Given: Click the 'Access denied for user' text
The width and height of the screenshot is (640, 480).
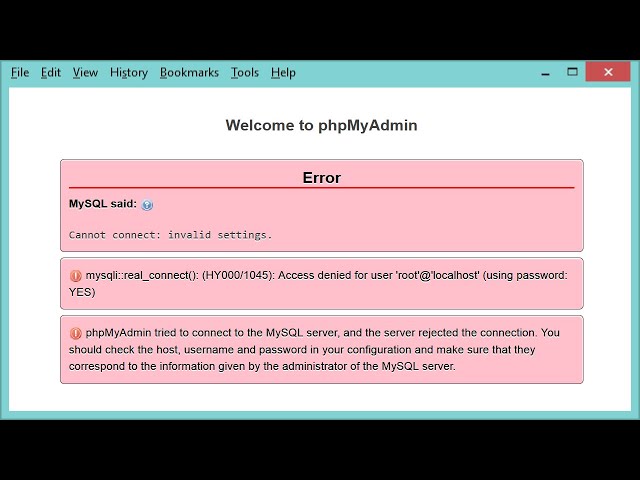Looking at the screenshot, I should (x=335, y=275).
